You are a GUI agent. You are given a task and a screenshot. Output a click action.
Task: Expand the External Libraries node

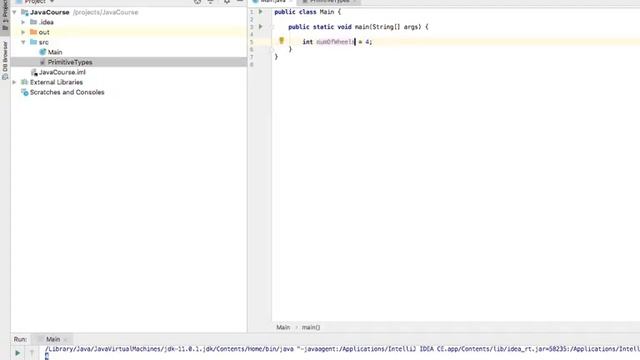pos(15,82)
